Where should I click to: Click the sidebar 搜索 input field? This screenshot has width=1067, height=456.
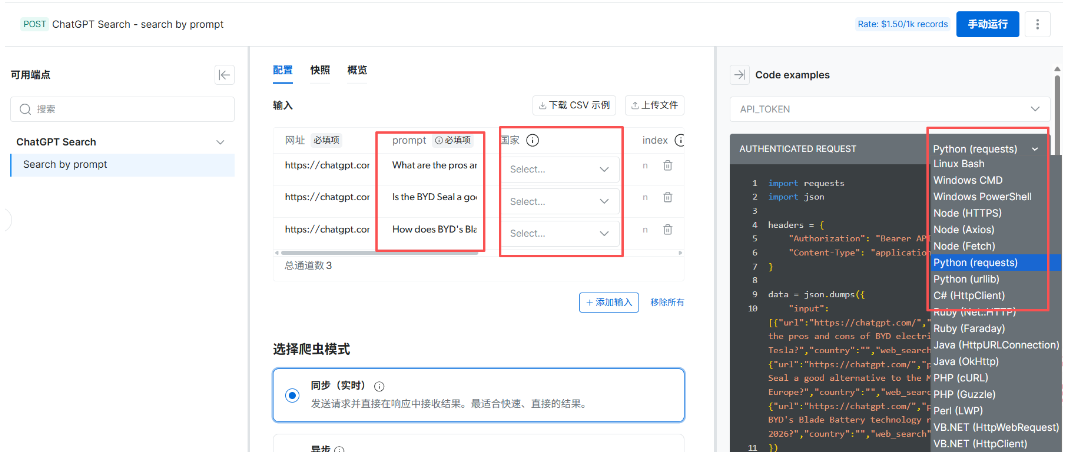[x=122, y=109]
